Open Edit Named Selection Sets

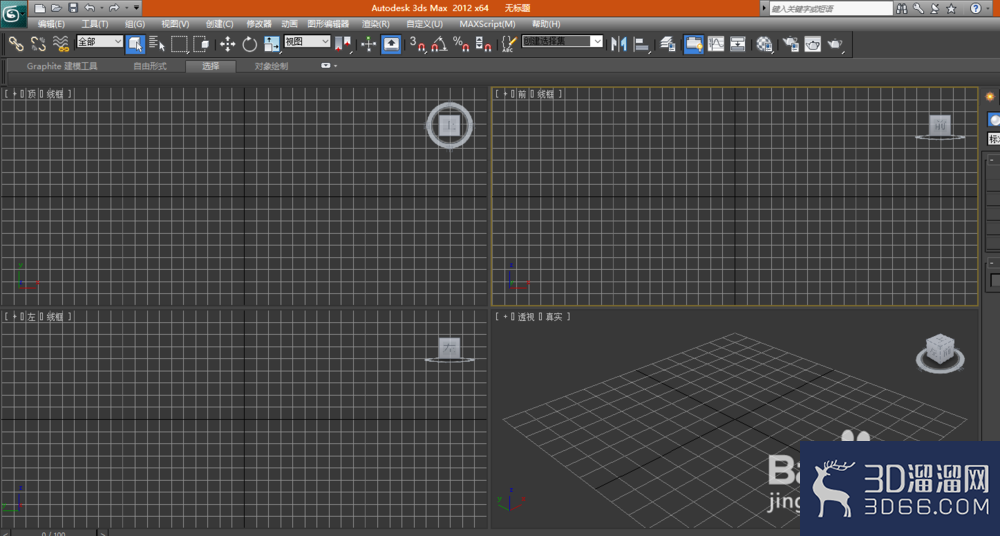coord(508,43)
